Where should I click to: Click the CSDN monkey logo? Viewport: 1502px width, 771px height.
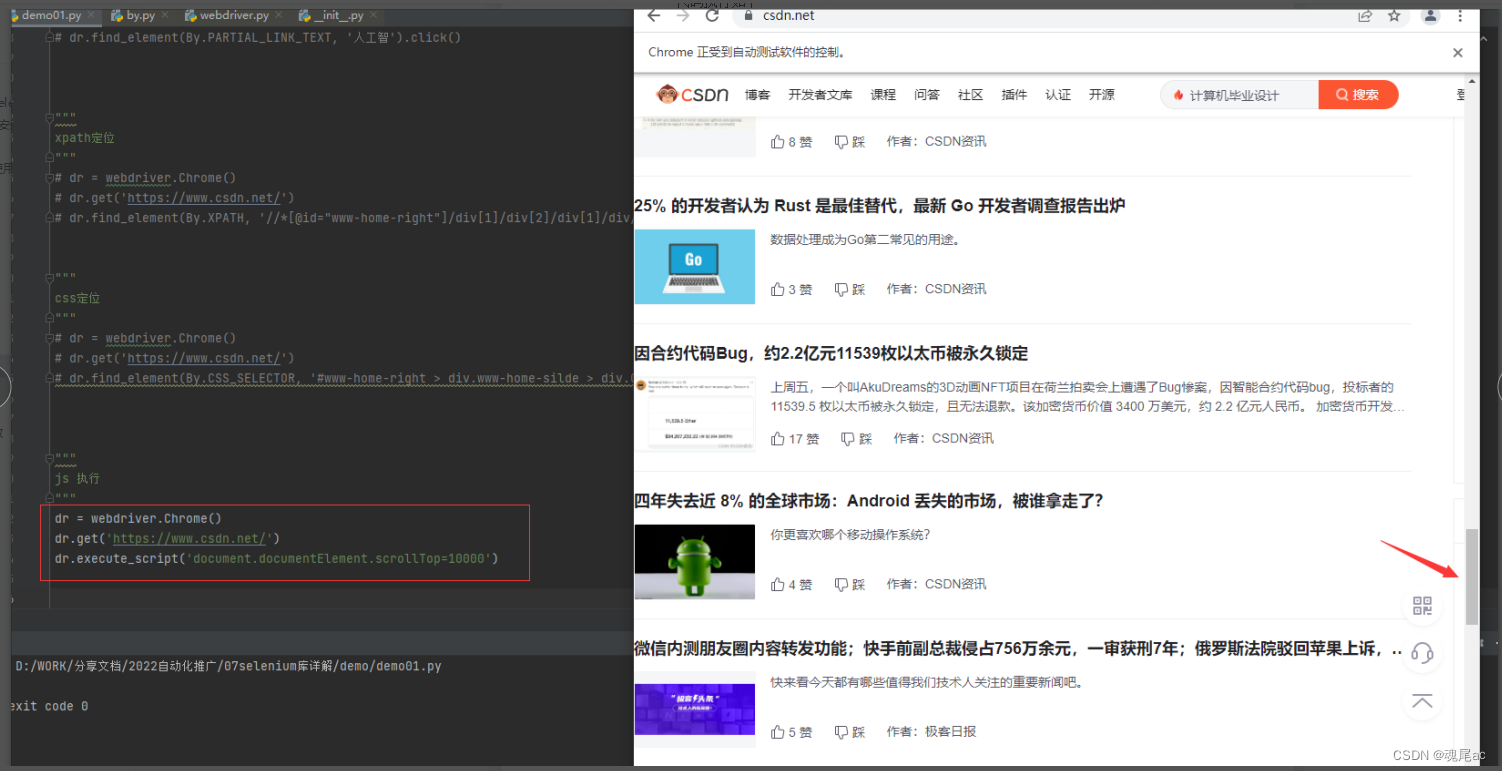[x=692, y=94]
